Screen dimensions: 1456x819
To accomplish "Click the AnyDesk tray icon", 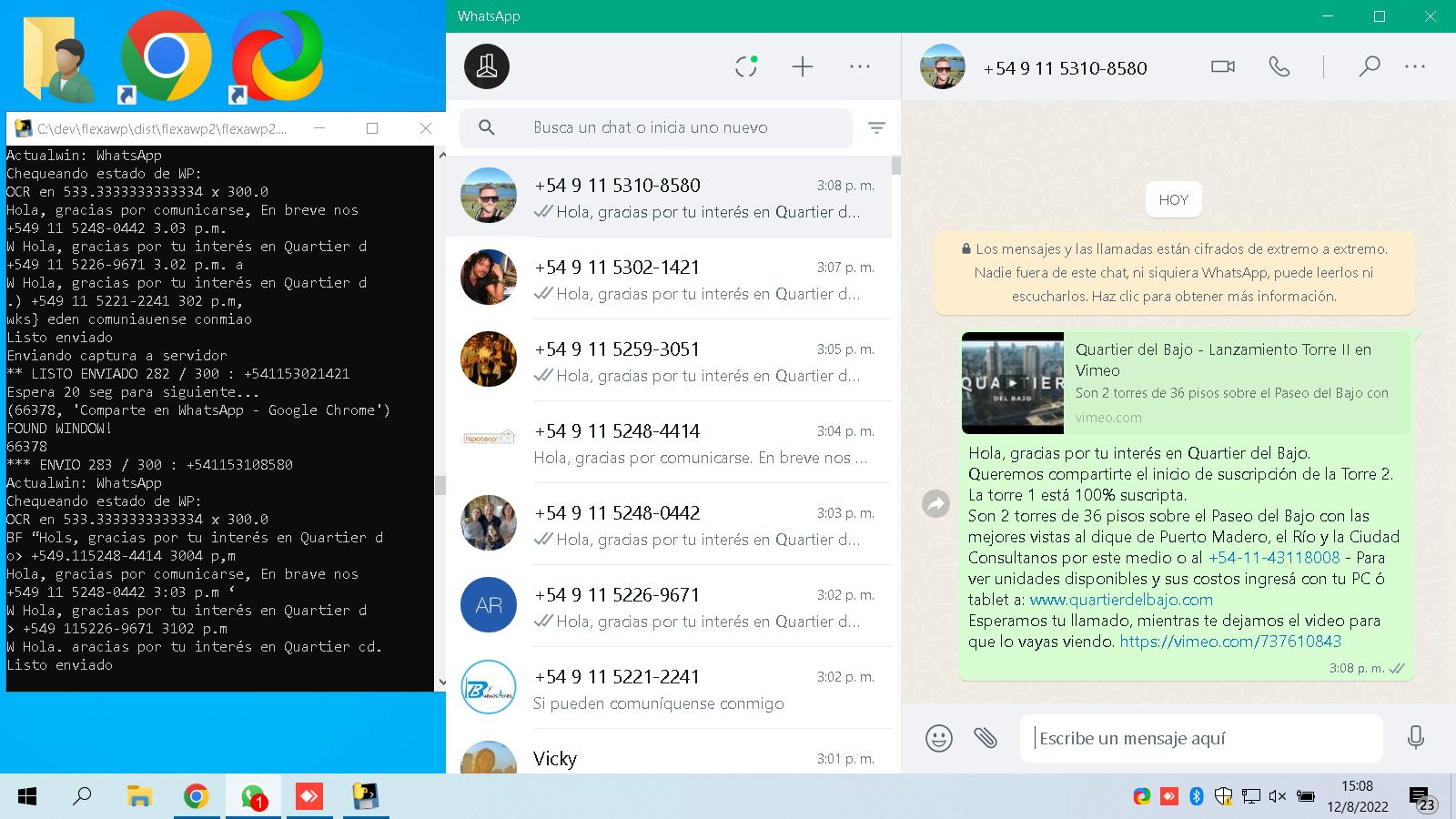I will point(1169,796).
